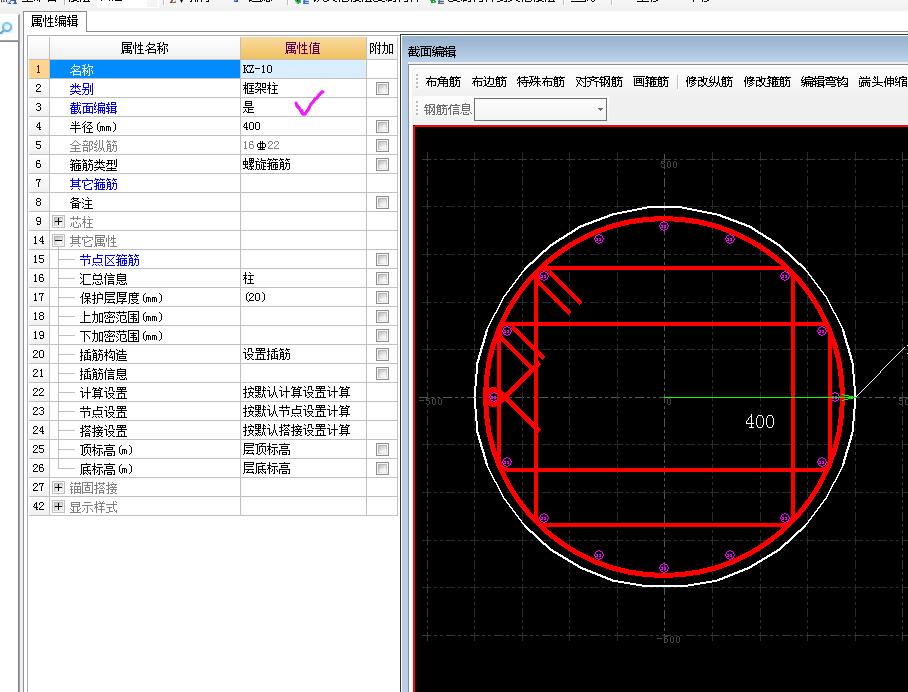908x692 pixels.
Task: Toggle 附加 checkbox for 类别 row
Action: pyautogui.click(x=382, y=89)
